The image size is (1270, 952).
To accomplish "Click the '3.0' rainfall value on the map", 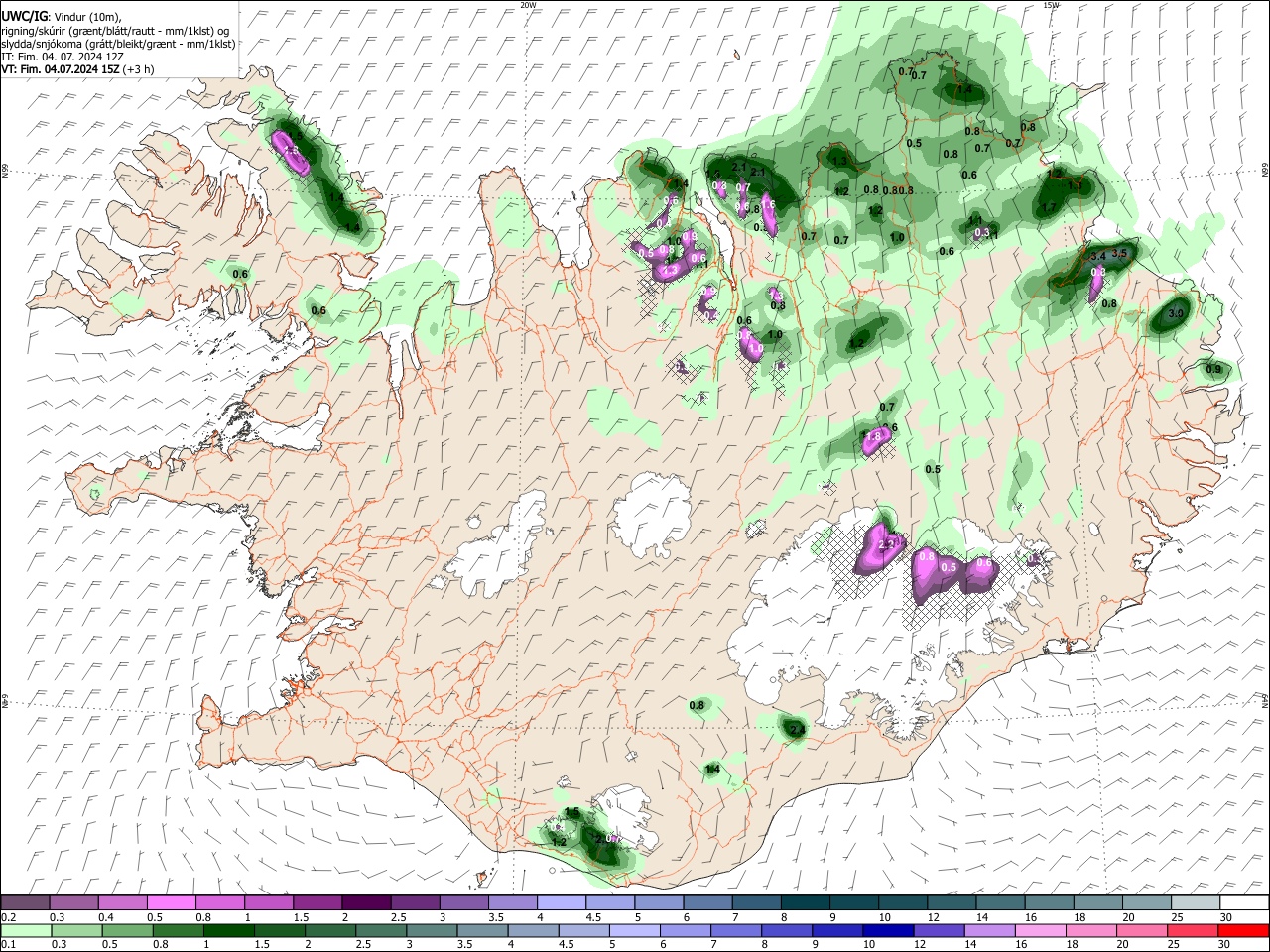I will click(x=1177, y=313).
